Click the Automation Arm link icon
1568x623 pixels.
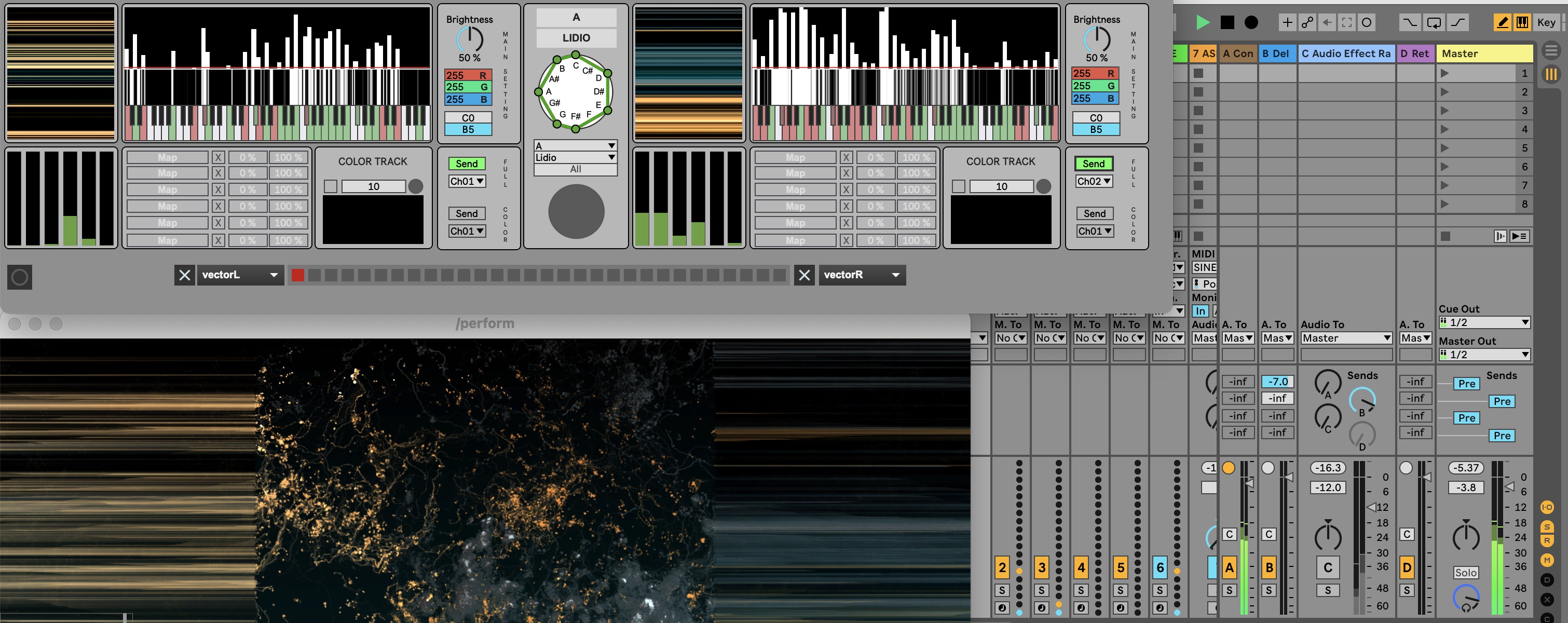[1307, 22]
